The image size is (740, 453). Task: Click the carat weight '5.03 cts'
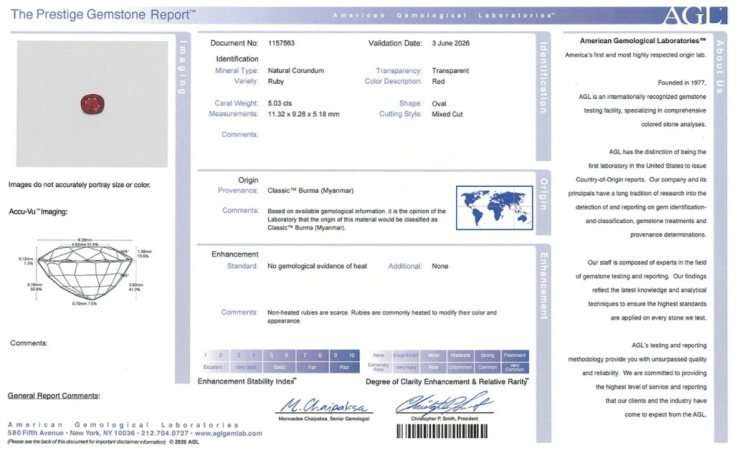pyautogui.click(x=280, y=103)
